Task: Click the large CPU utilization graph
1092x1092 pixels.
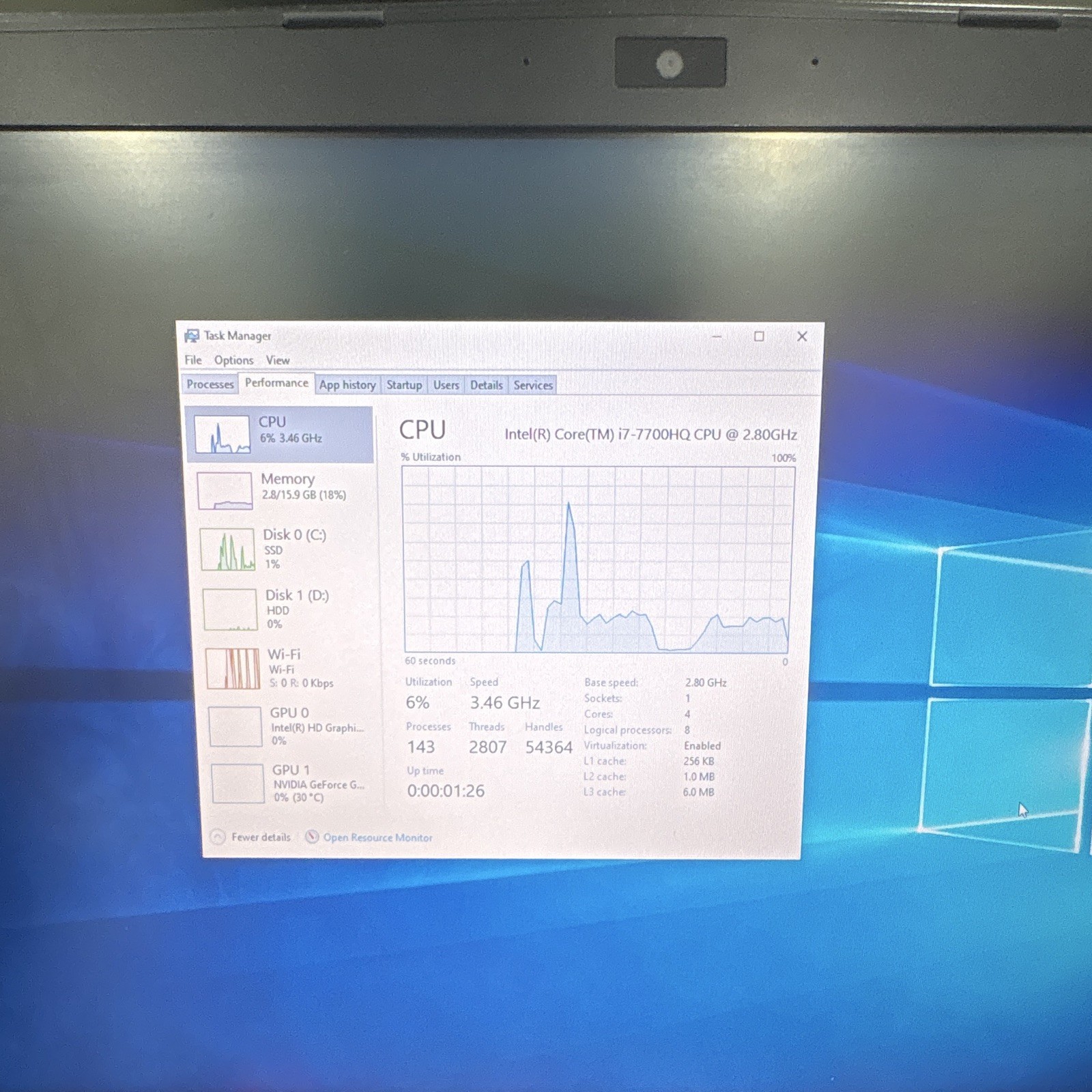Action: click(x=597, y=560)
